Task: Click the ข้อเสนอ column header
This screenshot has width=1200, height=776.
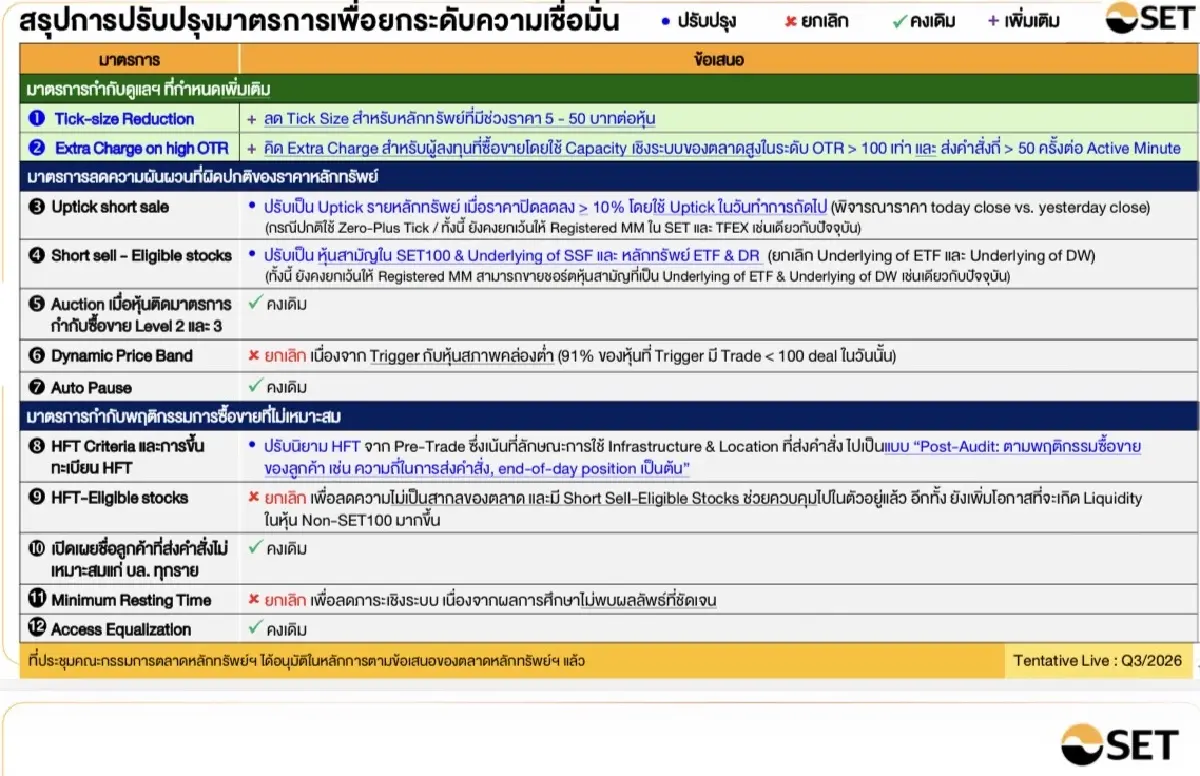Action: 718,61
